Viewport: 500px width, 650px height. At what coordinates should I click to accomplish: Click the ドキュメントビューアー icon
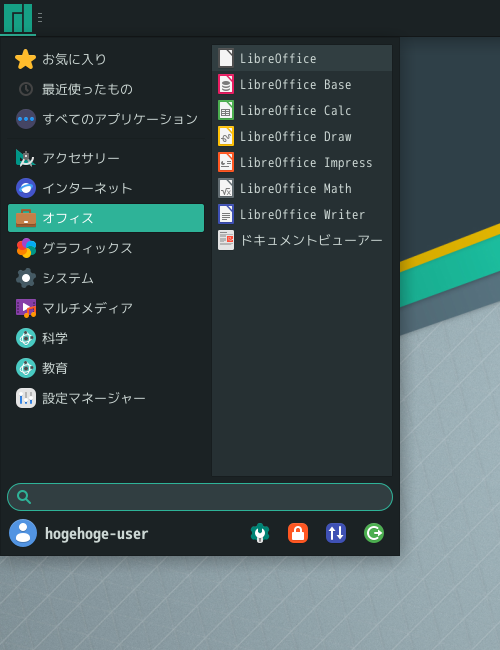coord(226,240)
